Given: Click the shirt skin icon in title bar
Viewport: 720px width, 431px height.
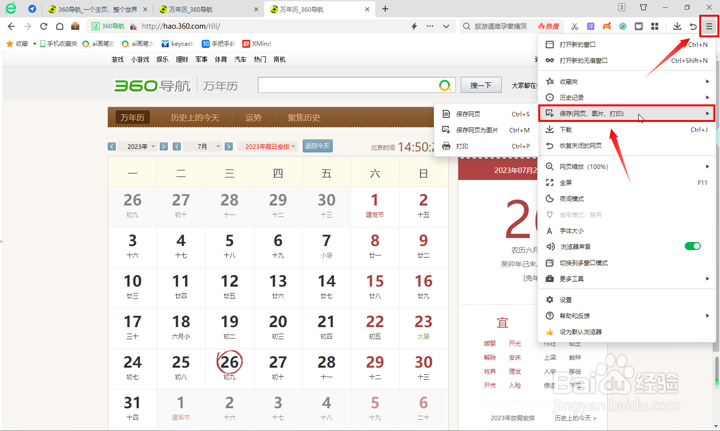Looking at the screenshot, I should [643, 7].
